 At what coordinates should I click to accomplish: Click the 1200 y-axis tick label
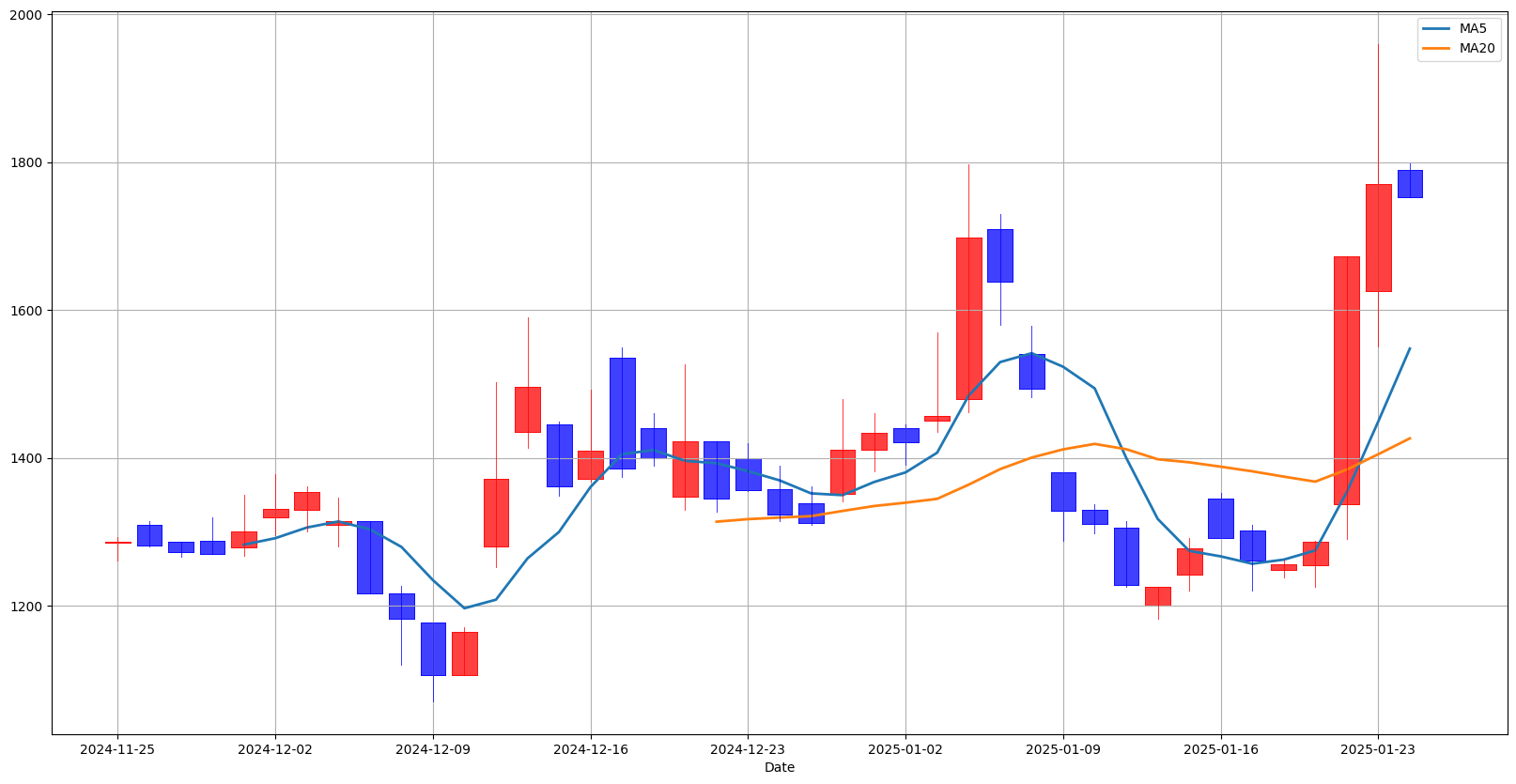click(26, 607)
